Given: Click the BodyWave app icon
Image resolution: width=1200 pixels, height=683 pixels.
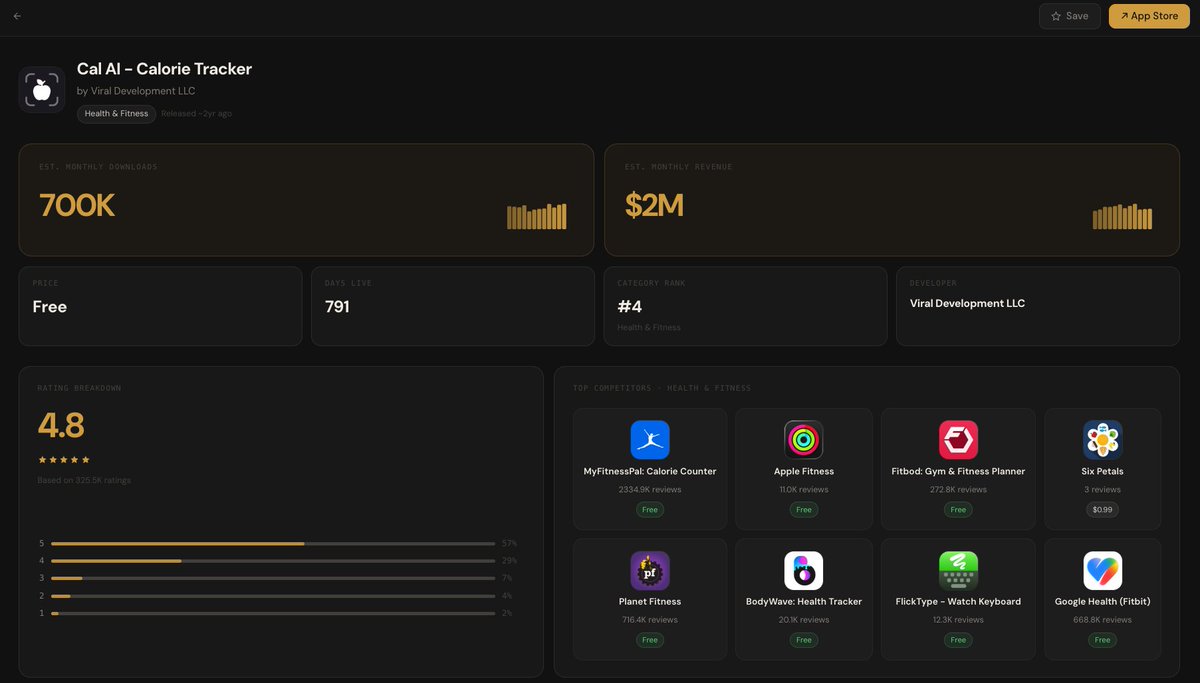Looking at the screenshot, I should coord(804,571).
